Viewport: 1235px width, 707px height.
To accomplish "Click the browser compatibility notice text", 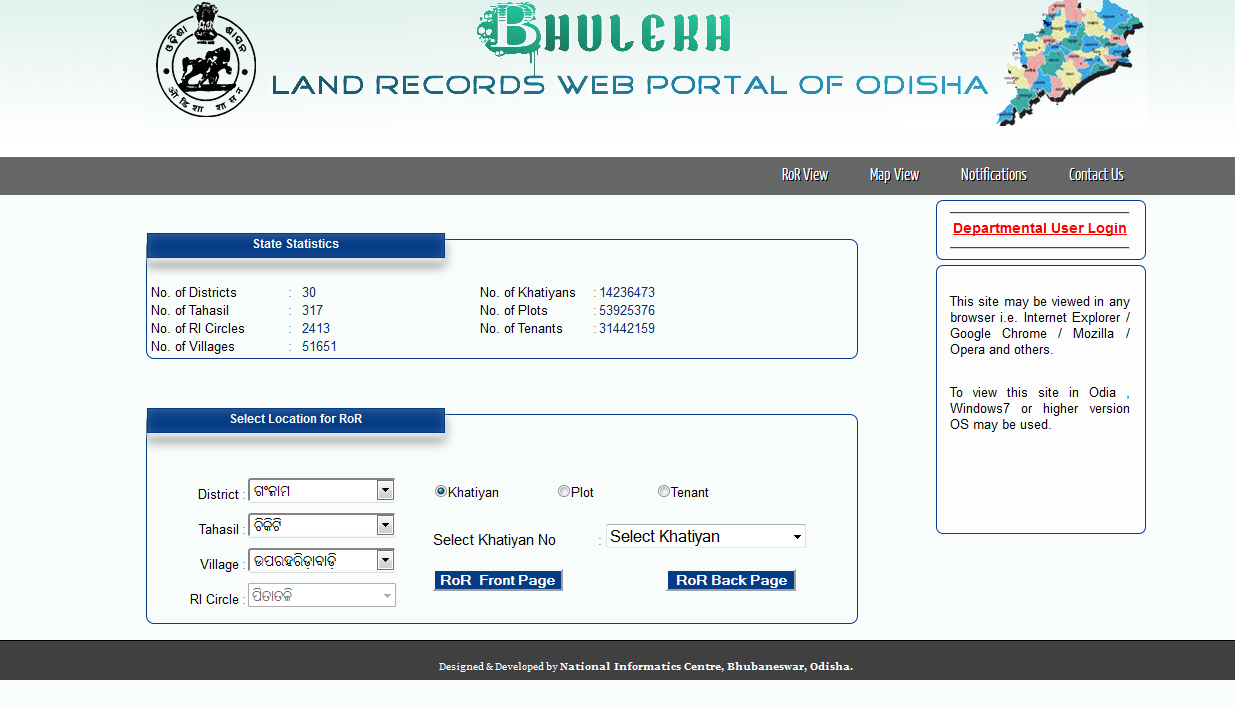I will point(1040,326).
